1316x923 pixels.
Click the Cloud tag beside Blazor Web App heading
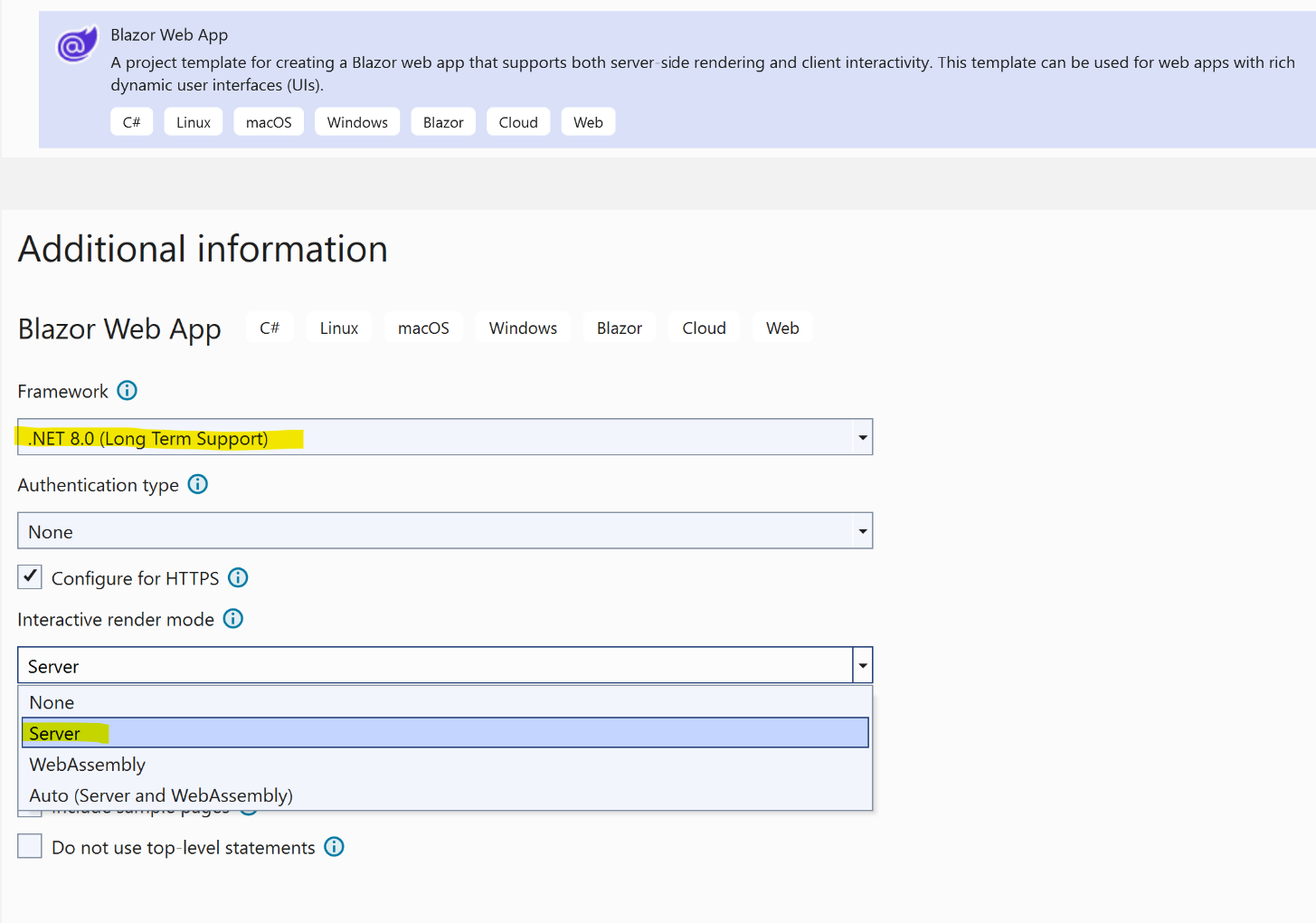(704, 328)
